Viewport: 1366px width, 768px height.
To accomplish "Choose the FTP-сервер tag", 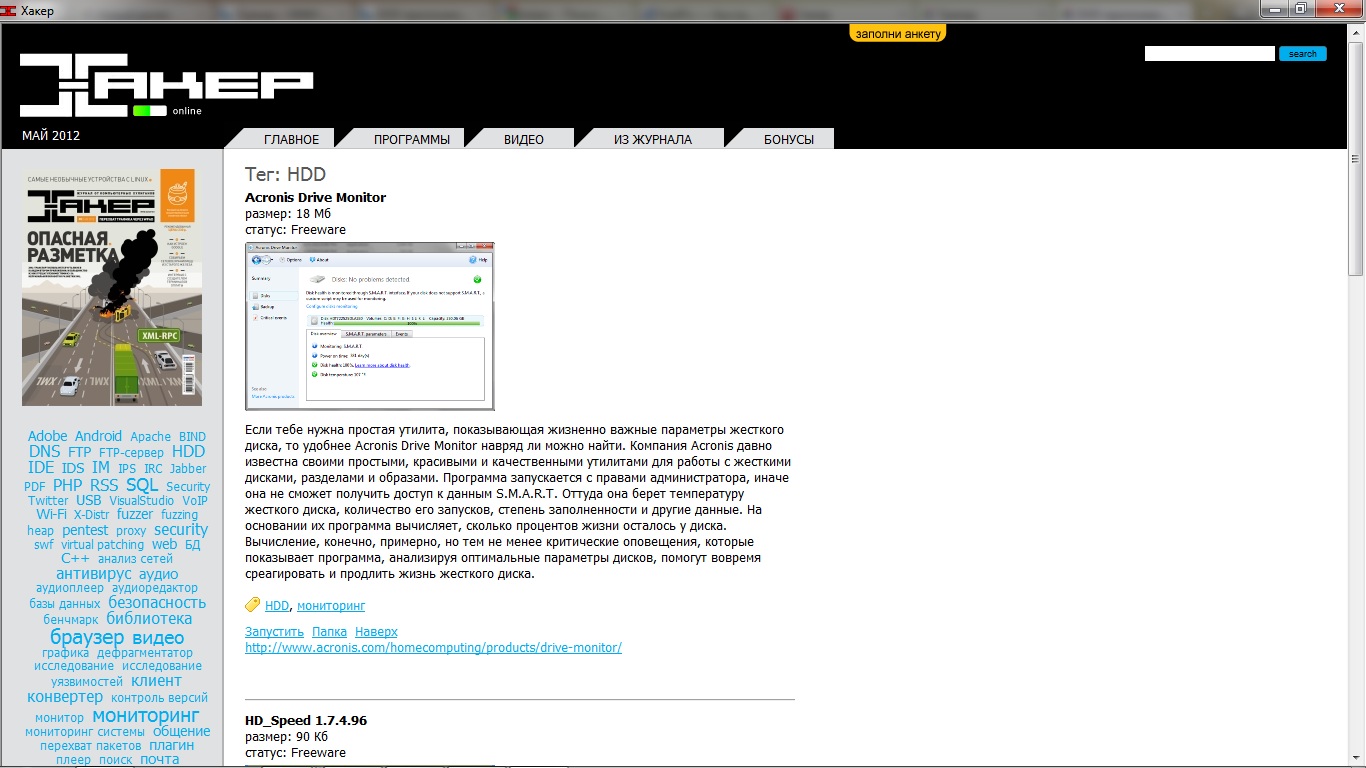I will pos(131,453).
